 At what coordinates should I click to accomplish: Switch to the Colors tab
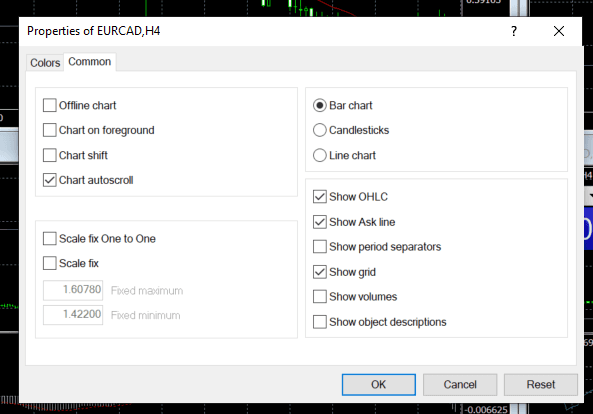point(45,63)
